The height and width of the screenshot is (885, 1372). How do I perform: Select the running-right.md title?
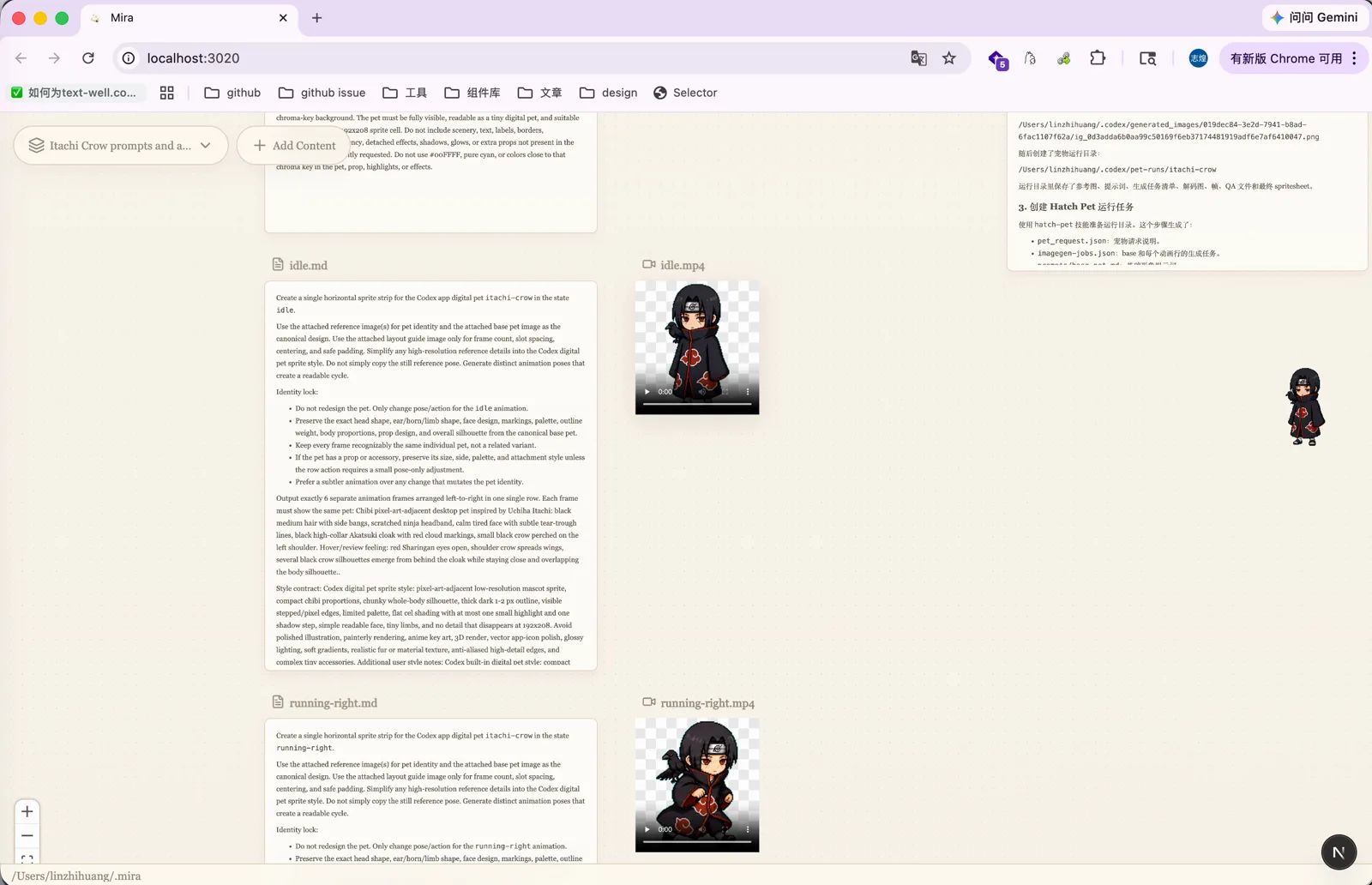pyautogui.click(x=334, y=703)
